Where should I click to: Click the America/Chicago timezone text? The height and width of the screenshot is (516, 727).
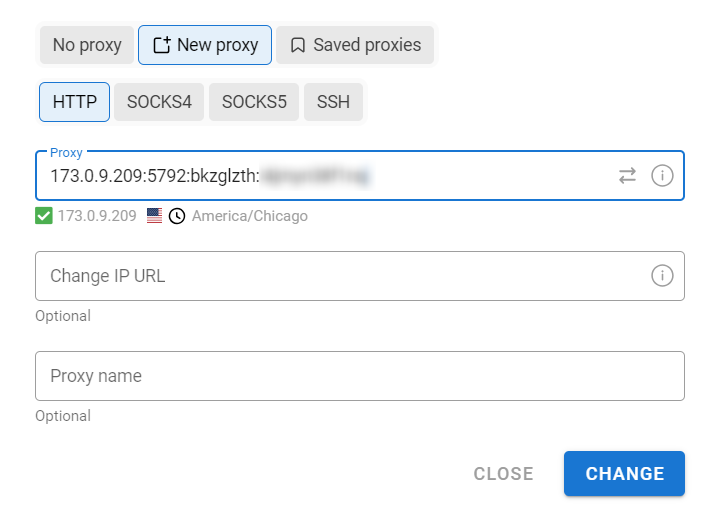(x=250, y=216)
